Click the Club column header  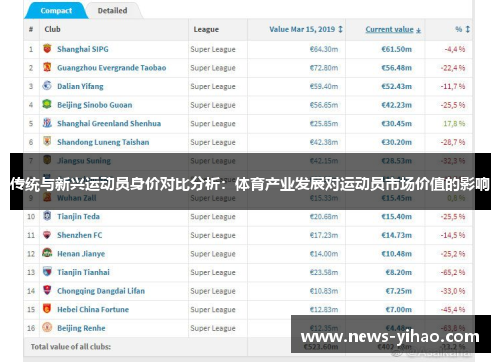pos(52,29)
